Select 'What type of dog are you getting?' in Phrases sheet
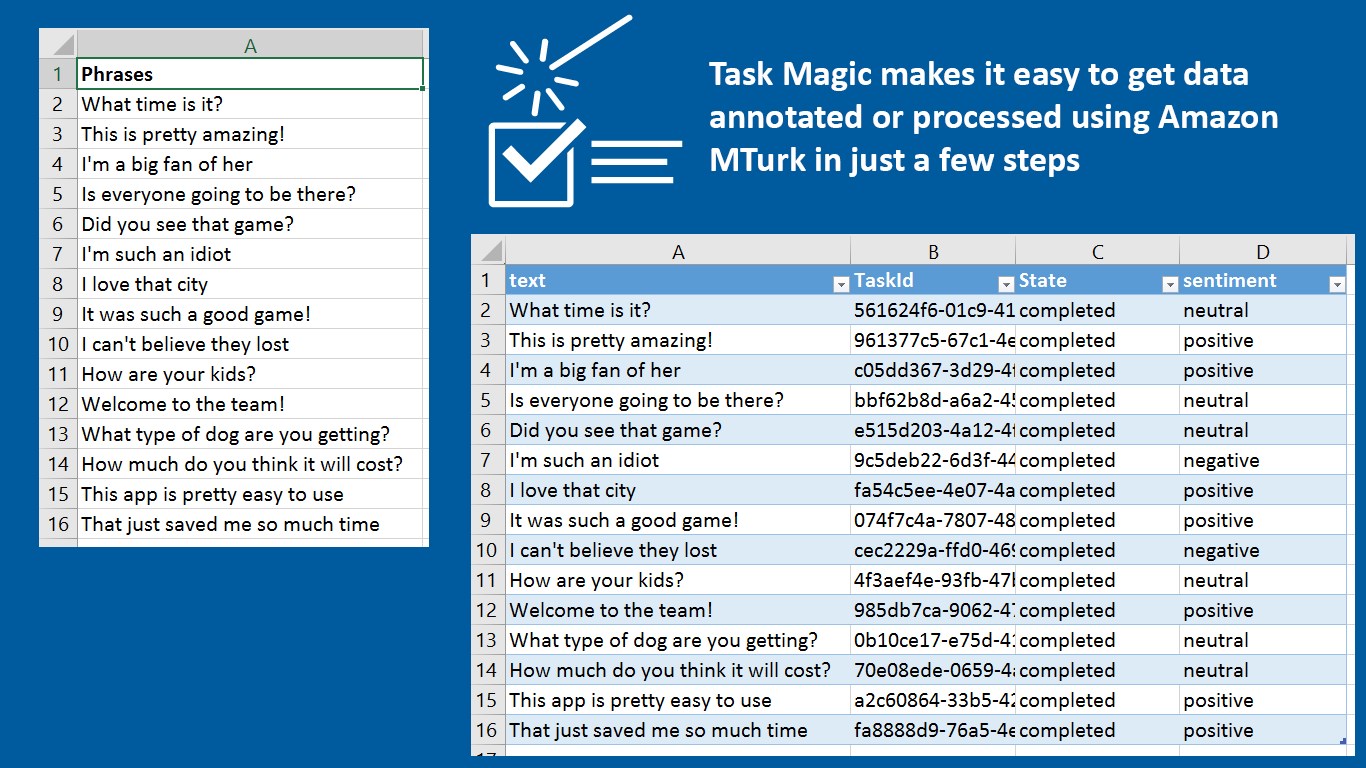The width and height of the screenshot is (1366, 768). 250,434
